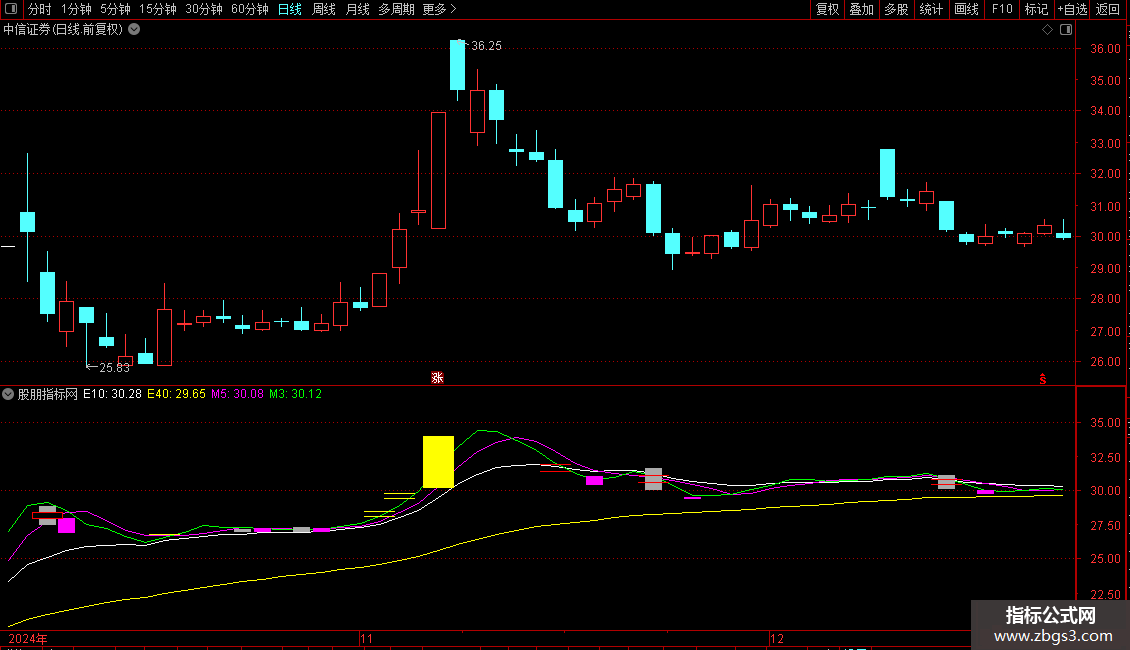The height and width of the screenshot is (650, 1130).
Task: Click the 12 month axis label
Action: coord(776,639)
